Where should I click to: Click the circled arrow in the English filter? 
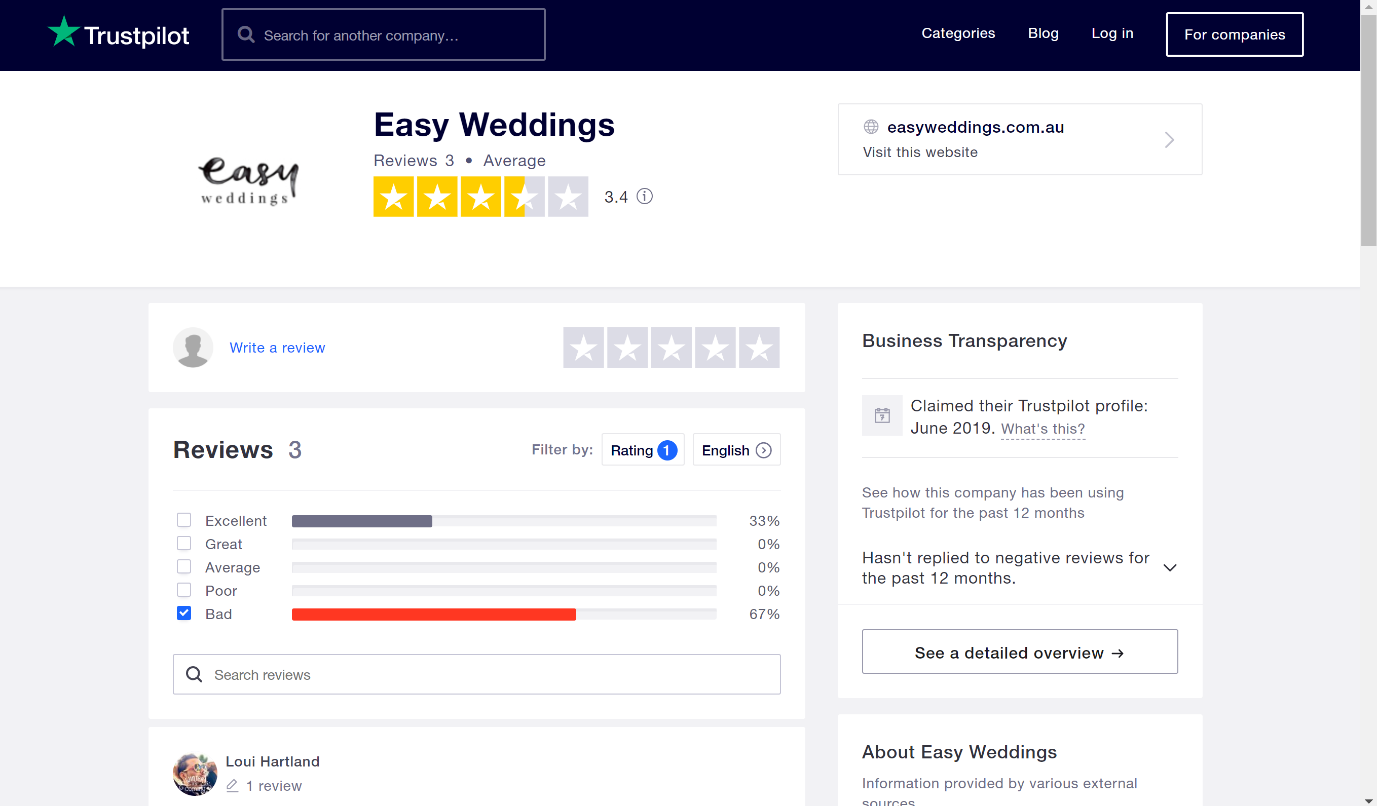(764, 450)
